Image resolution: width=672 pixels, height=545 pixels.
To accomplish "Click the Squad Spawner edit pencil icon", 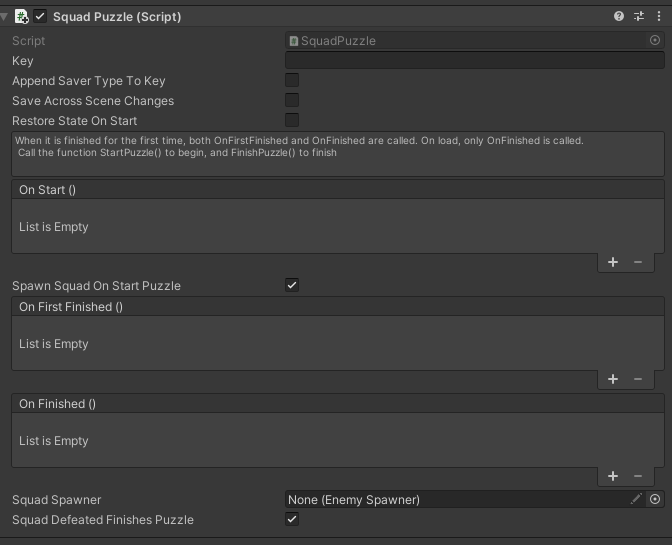I will pos(636,499).
